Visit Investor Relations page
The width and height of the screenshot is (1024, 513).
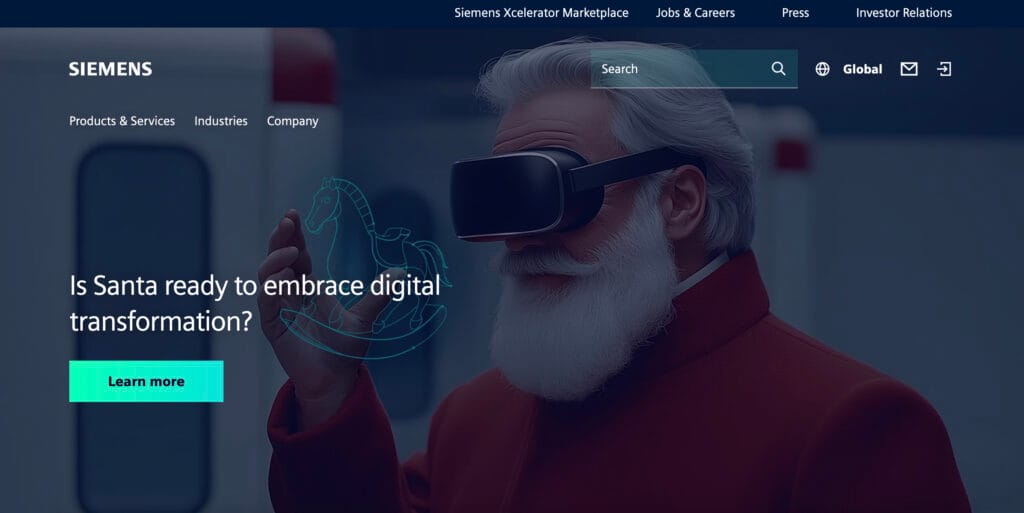point(904,13)
